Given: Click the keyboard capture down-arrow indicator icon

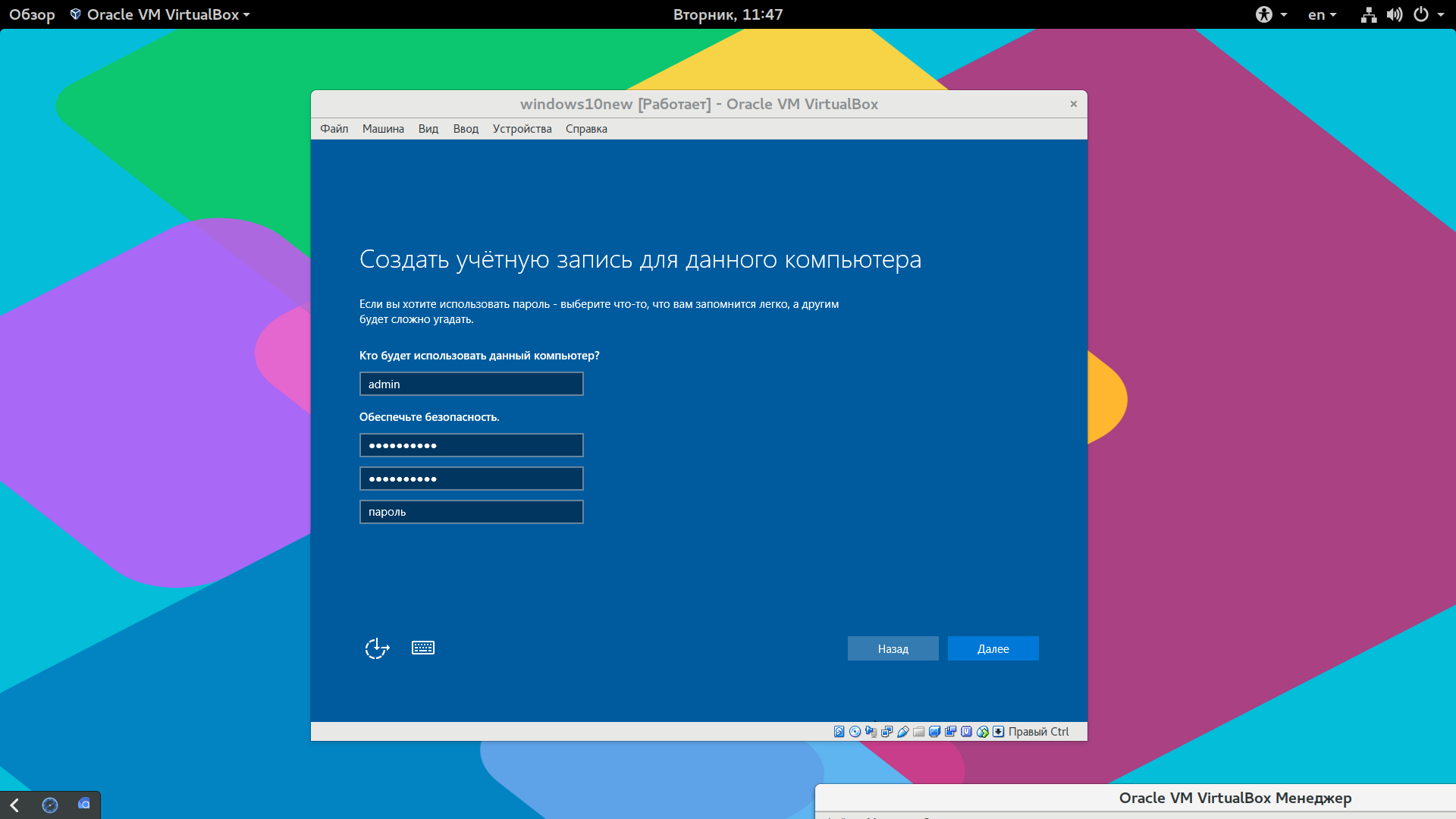Looking at the screenshot, I should (999, 732).
